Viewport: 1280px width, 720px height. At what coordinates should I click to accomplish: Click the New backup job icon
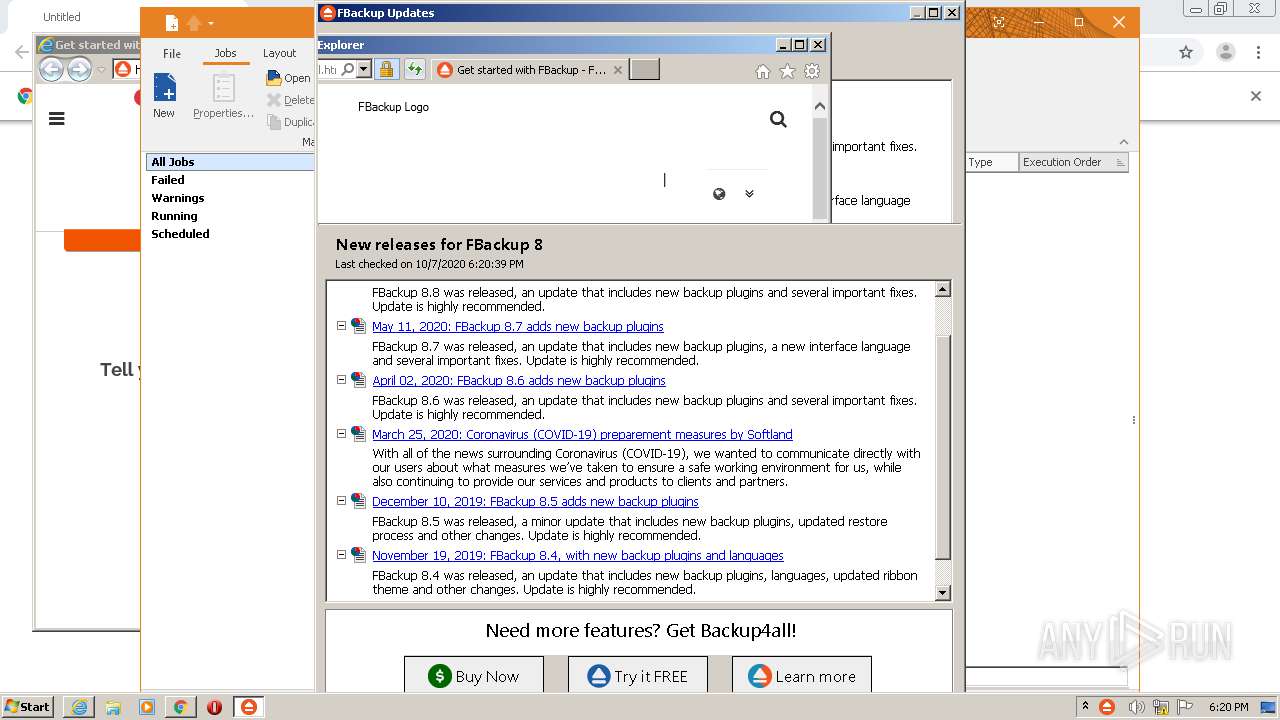(x=164, y=87)
